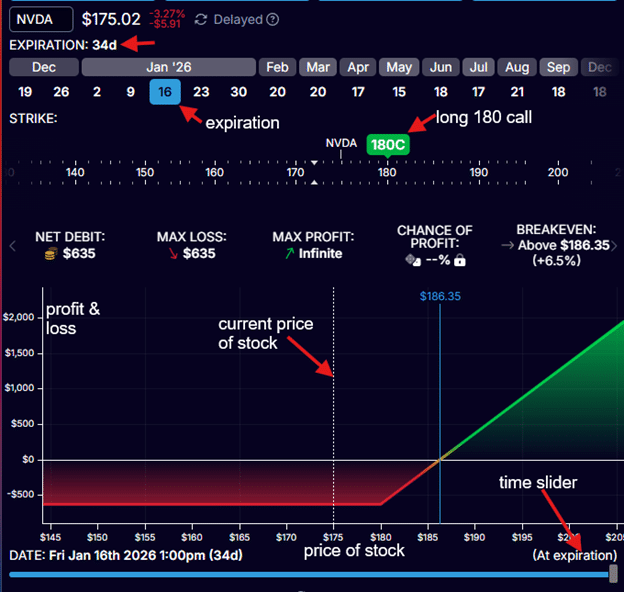Click the Net Debit $635 value
Screen dimensions: 624x592
[x=79, y=253]
